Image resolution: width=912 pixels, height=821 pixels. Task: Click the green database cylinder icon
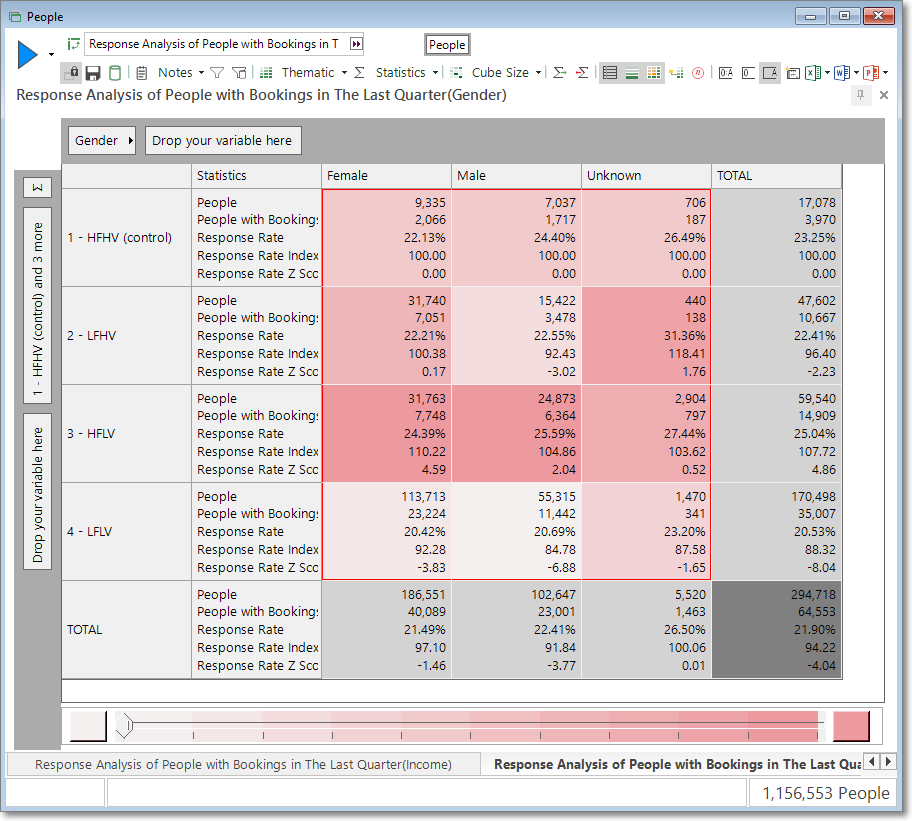coord(115,73)
